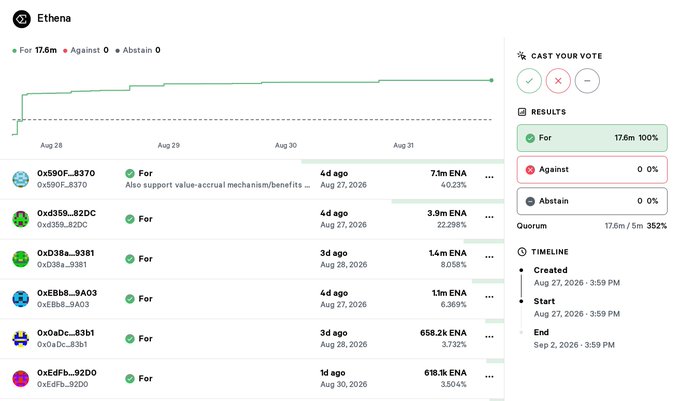Click green For checkmark in 0x0aDc...83b1 row
The width and height of the screenshot is (680, 401).
pos(130,339)
